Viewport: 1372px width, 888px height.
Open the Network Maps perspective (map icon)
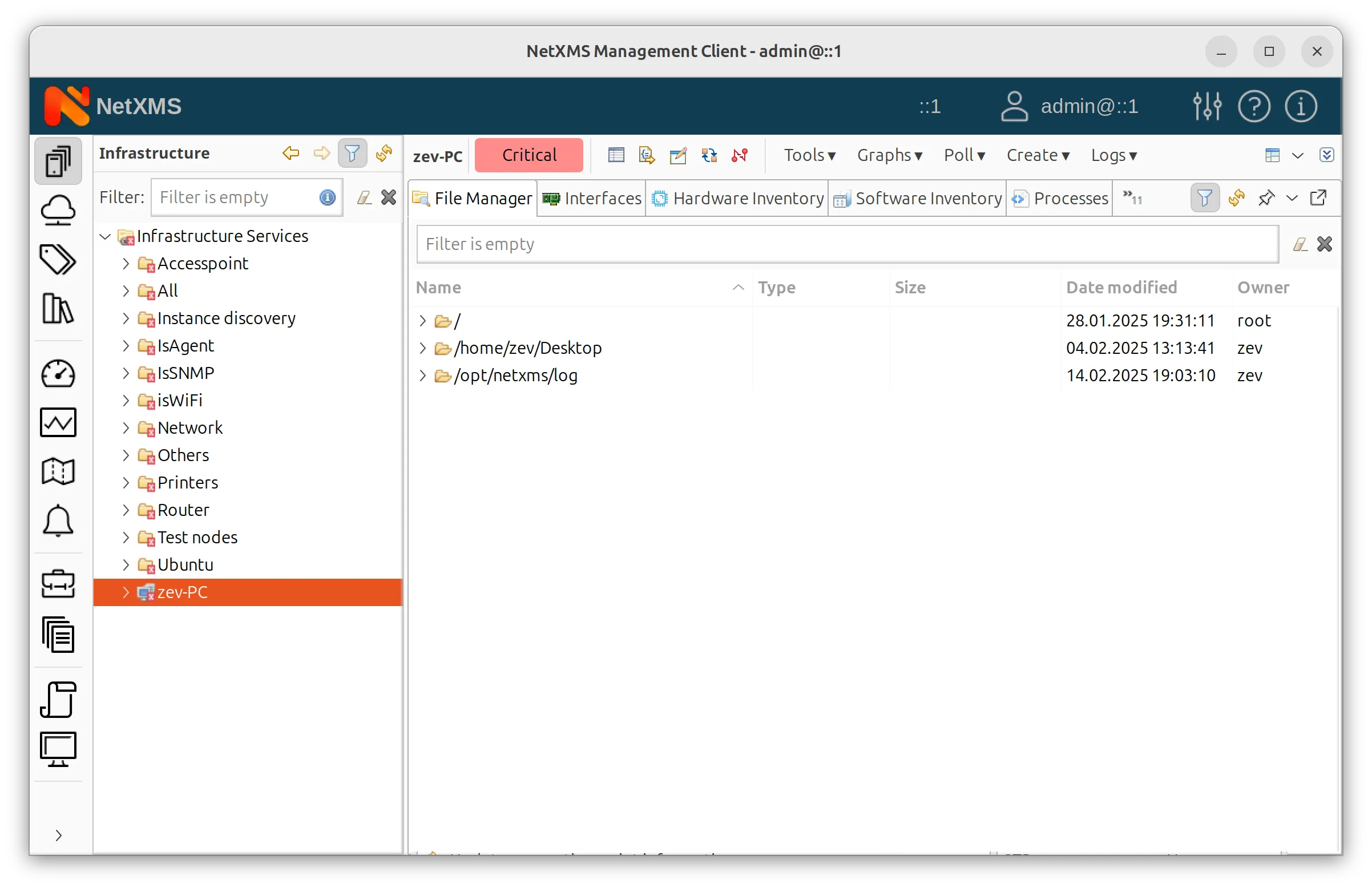click(58, 471)
